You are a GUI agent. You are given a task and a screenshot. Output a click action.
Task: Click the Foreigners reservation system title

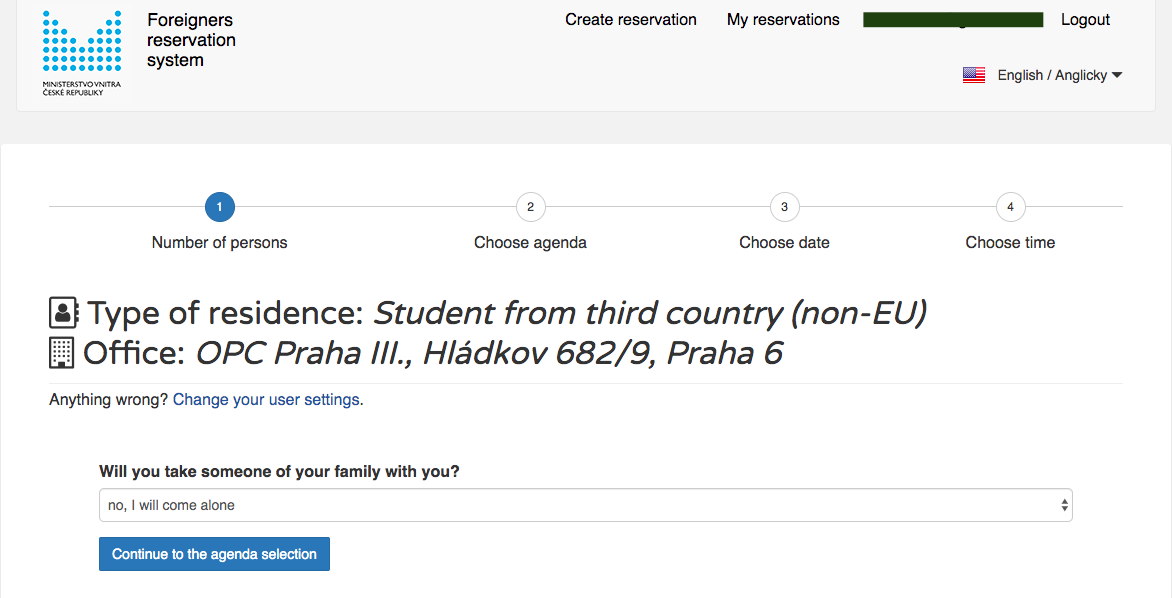(191, 40)
